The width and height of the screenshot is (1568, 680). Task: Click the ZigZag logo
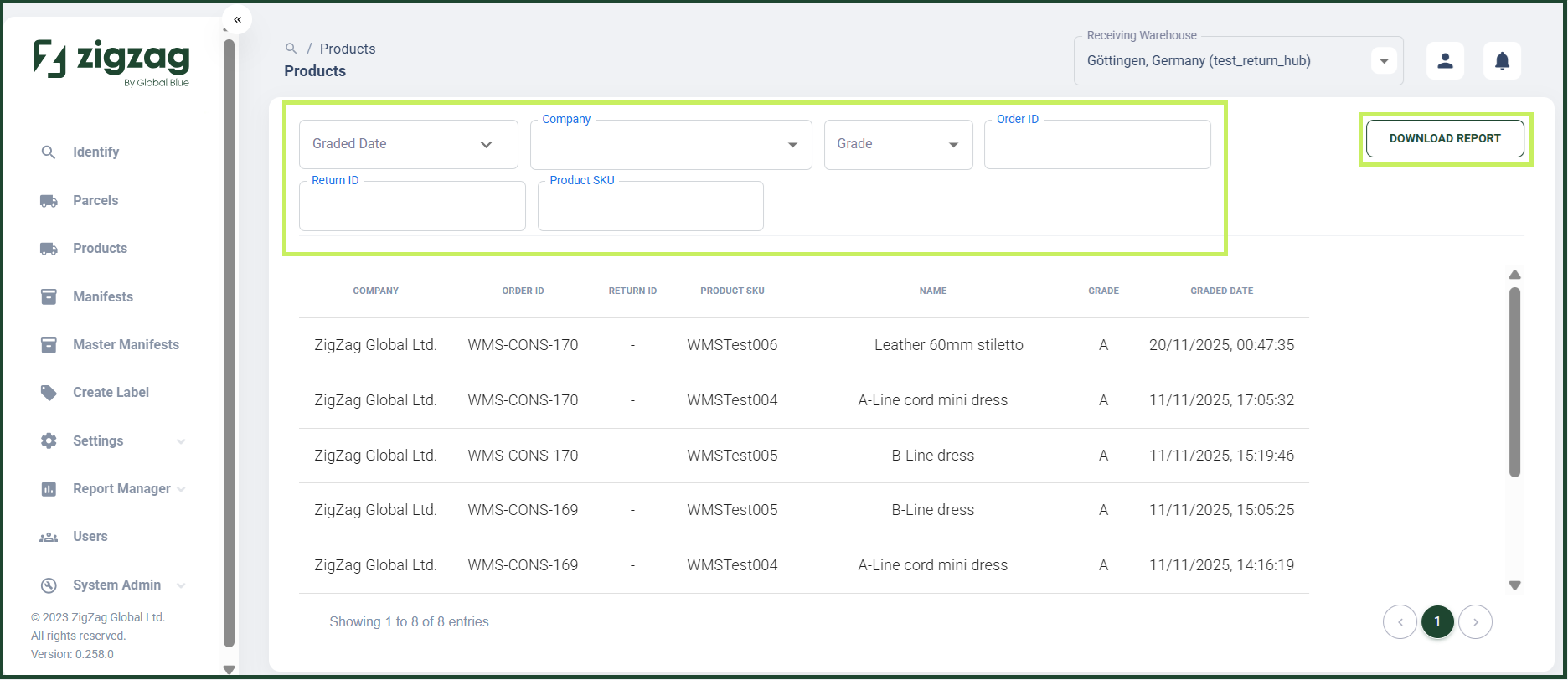tap(111, 62)
